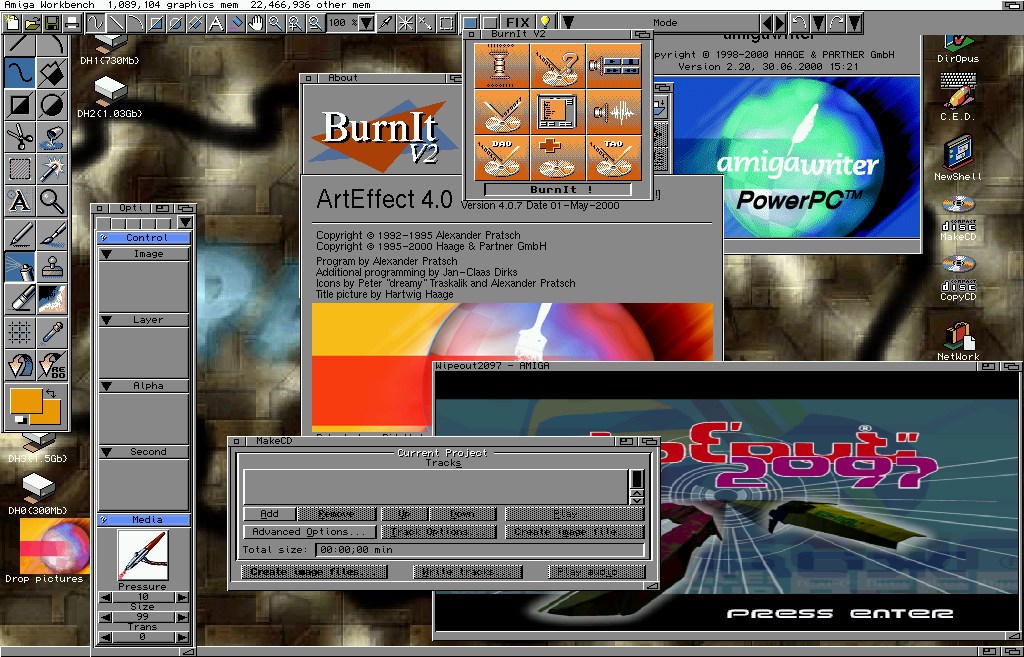Open the undo history dropdown arrow
Image resolution: width=1024 pixels, height=657 pixels.
(818, 24)
